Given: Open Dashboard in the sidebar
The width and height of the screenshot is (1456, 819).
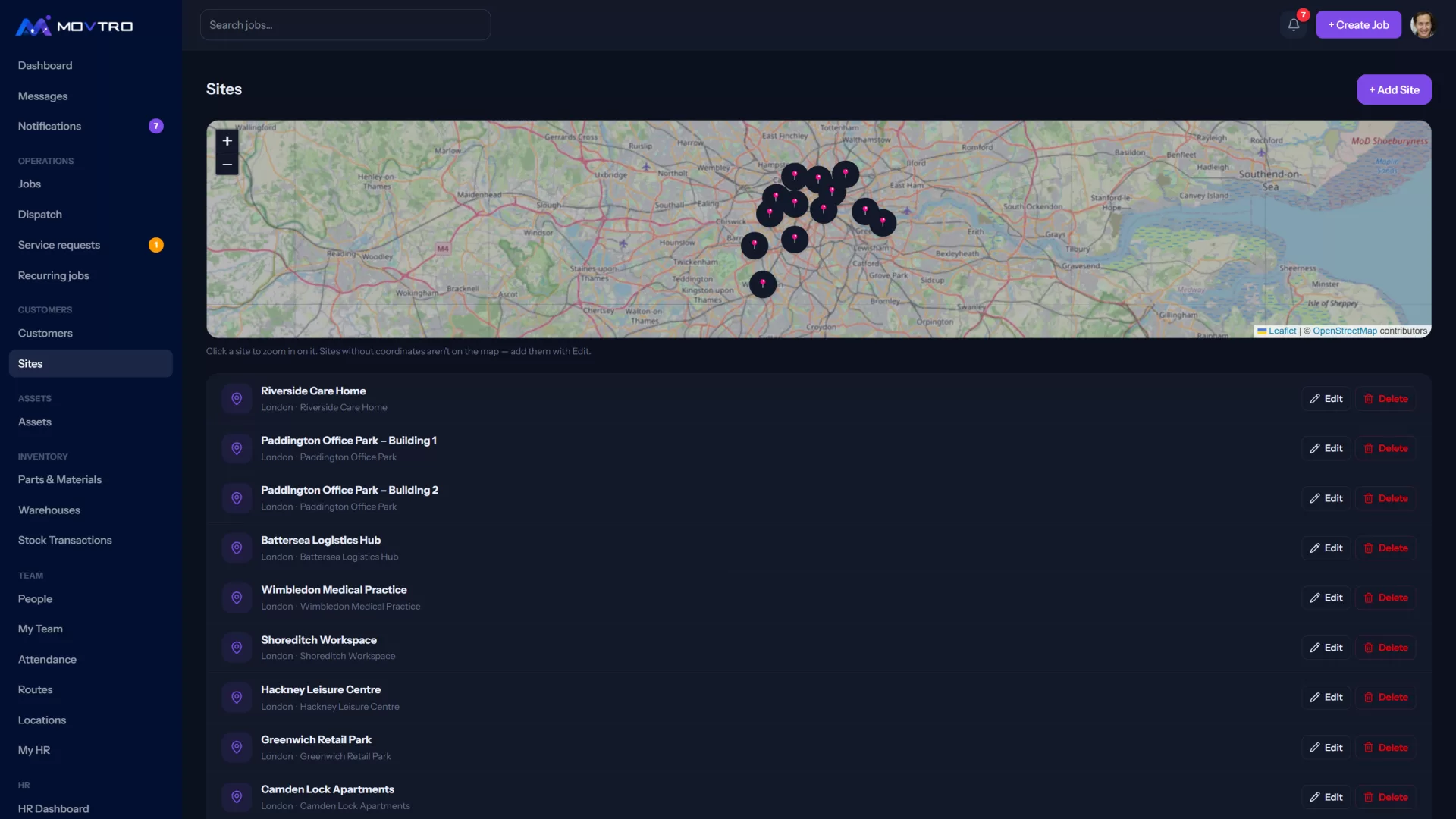Looking at the screenshot, I should (91, 66).
